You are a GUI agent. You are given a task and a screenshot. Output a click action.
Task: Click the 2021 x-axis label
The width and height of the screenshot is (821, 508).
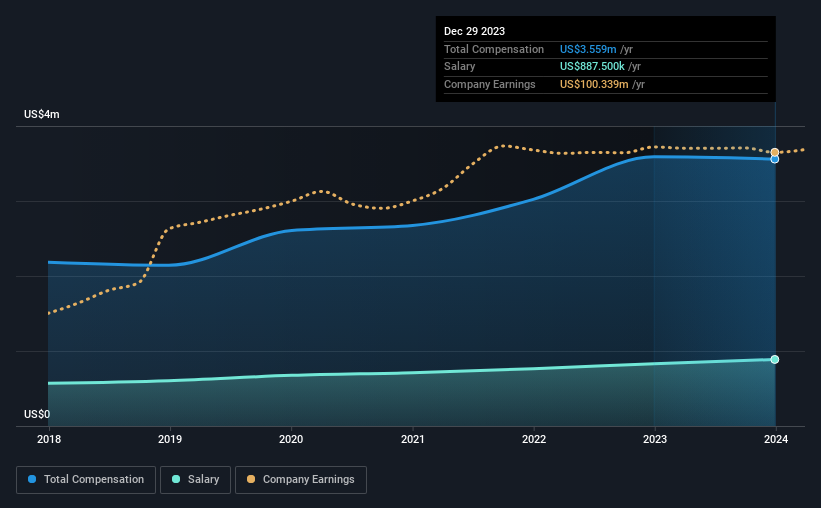(x=413, y=439)
